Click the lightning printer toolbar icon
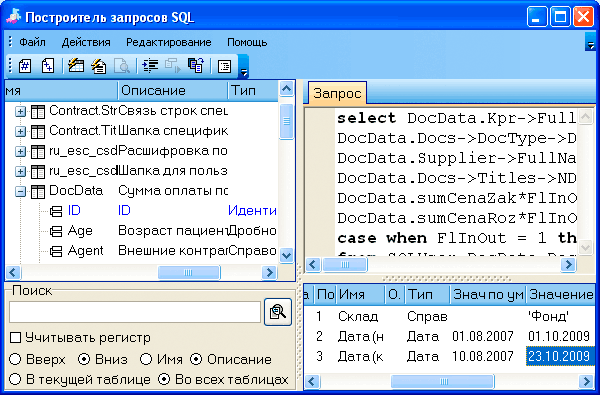This screenshot has height=395, width=600. (99, 66)
